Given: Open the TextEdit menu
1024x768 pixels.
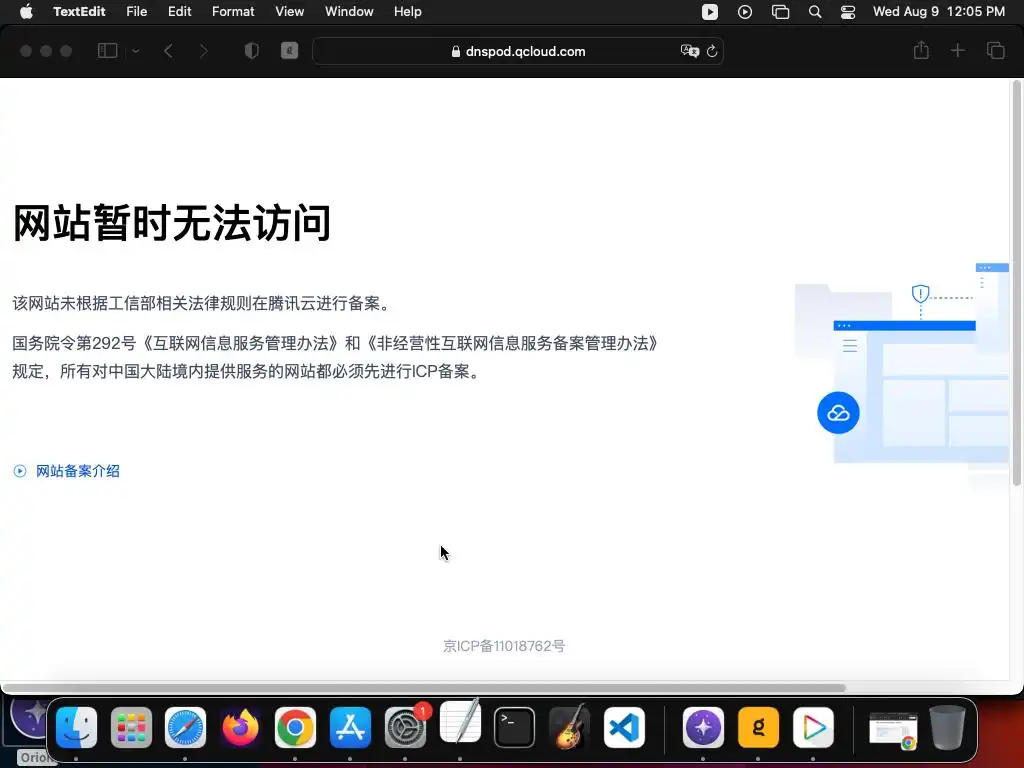Looking at the screenshot, I should tap(79, 11).
